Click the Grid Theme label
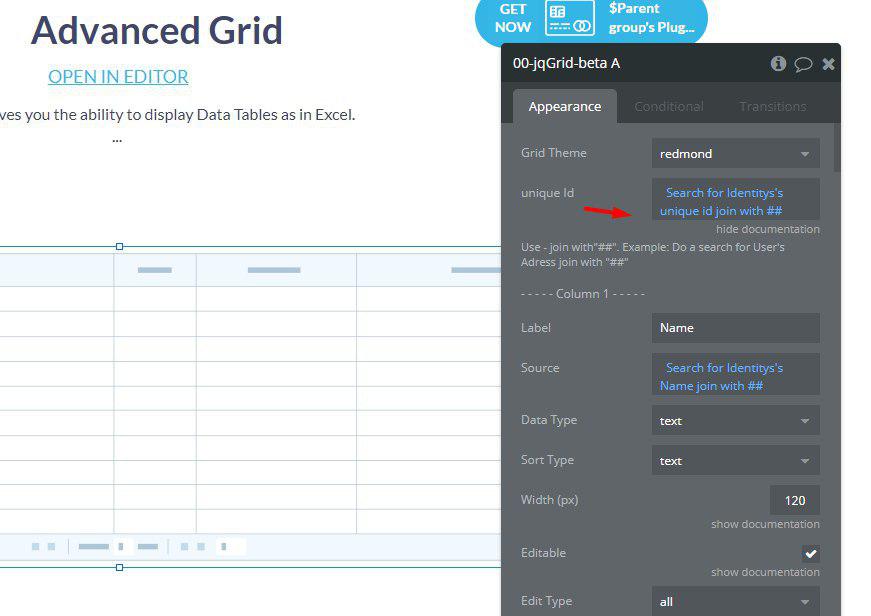Screen dimensions: 871x616 553,153
